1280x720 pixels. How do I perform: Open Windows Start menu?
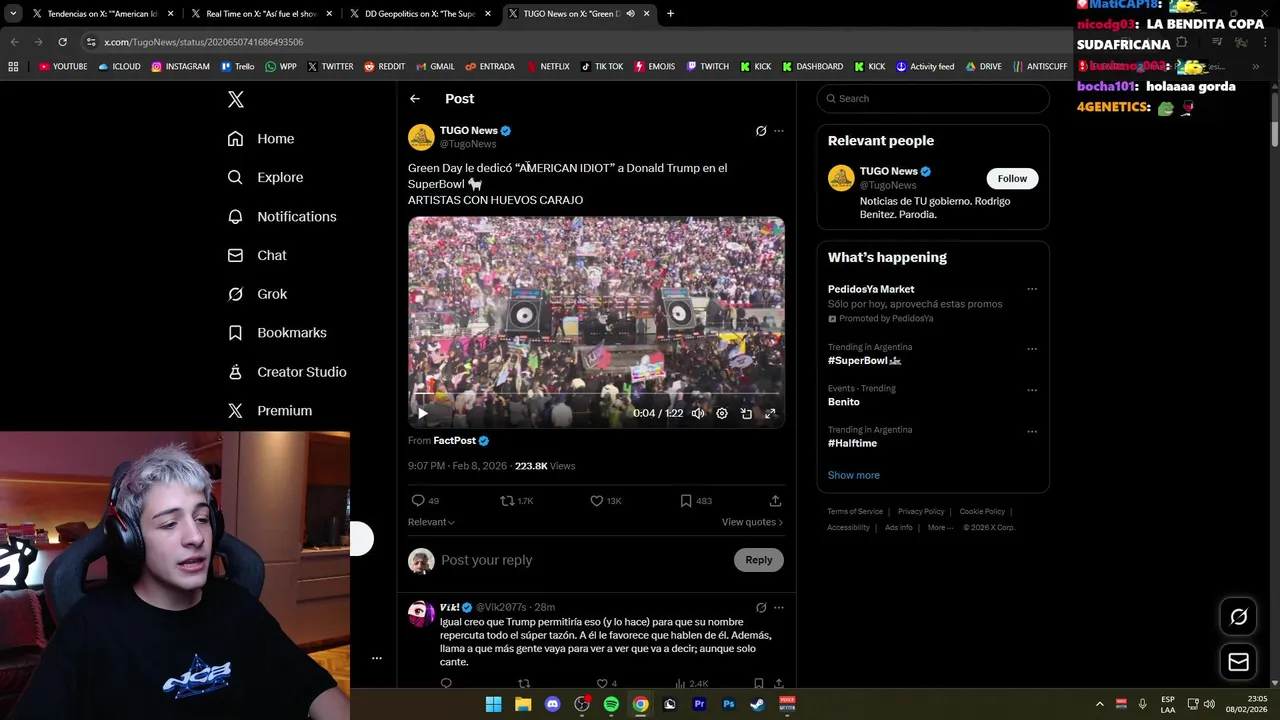(493, 704)
